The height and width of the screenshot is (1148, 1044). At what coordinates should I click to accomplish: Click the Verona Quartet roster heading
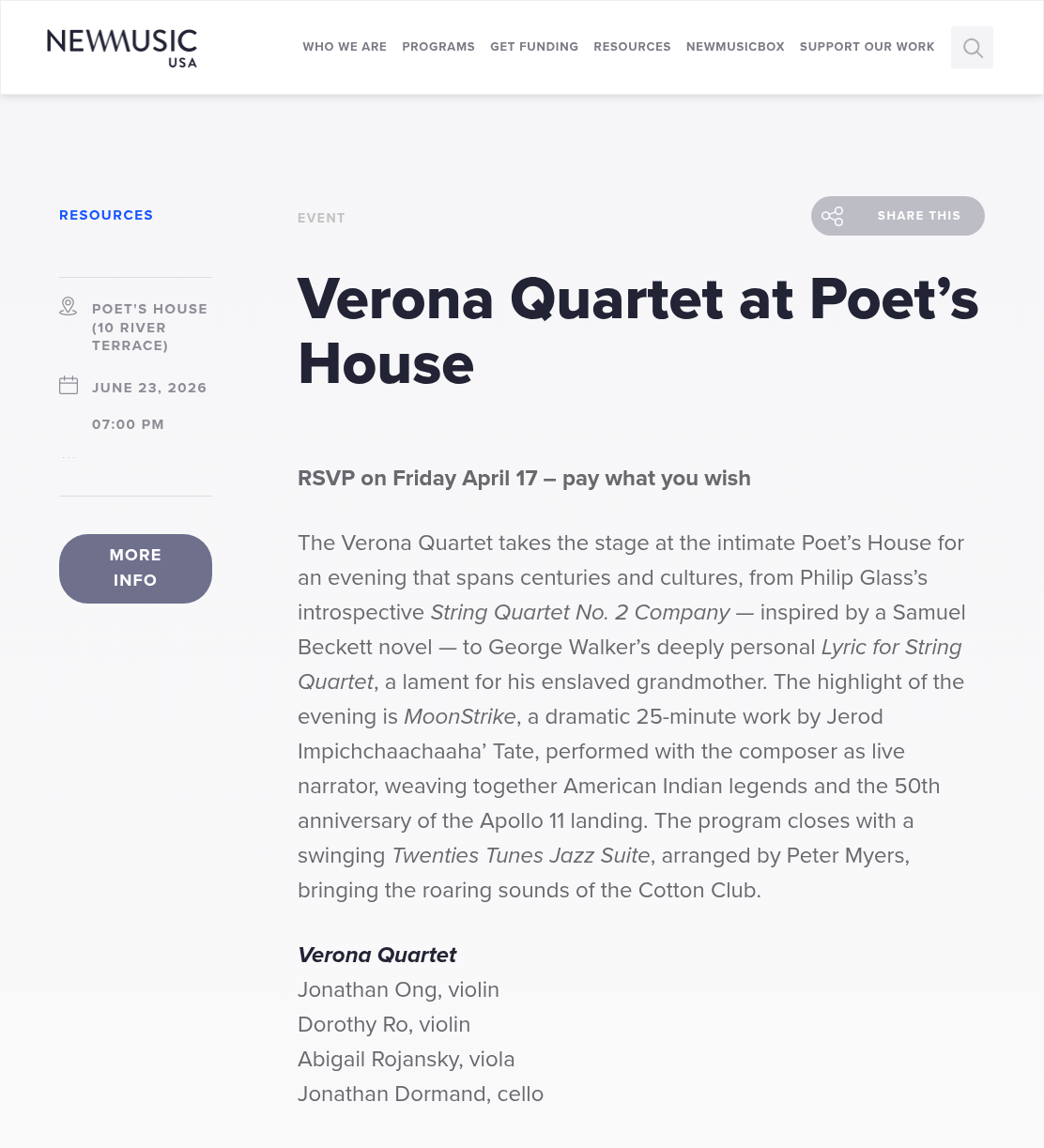point(376,955)
